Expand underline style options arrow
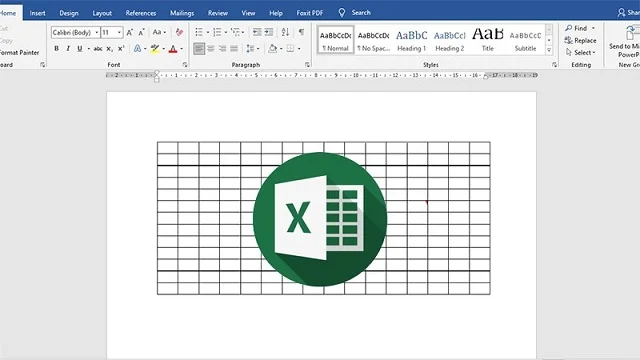 (88, 49)
